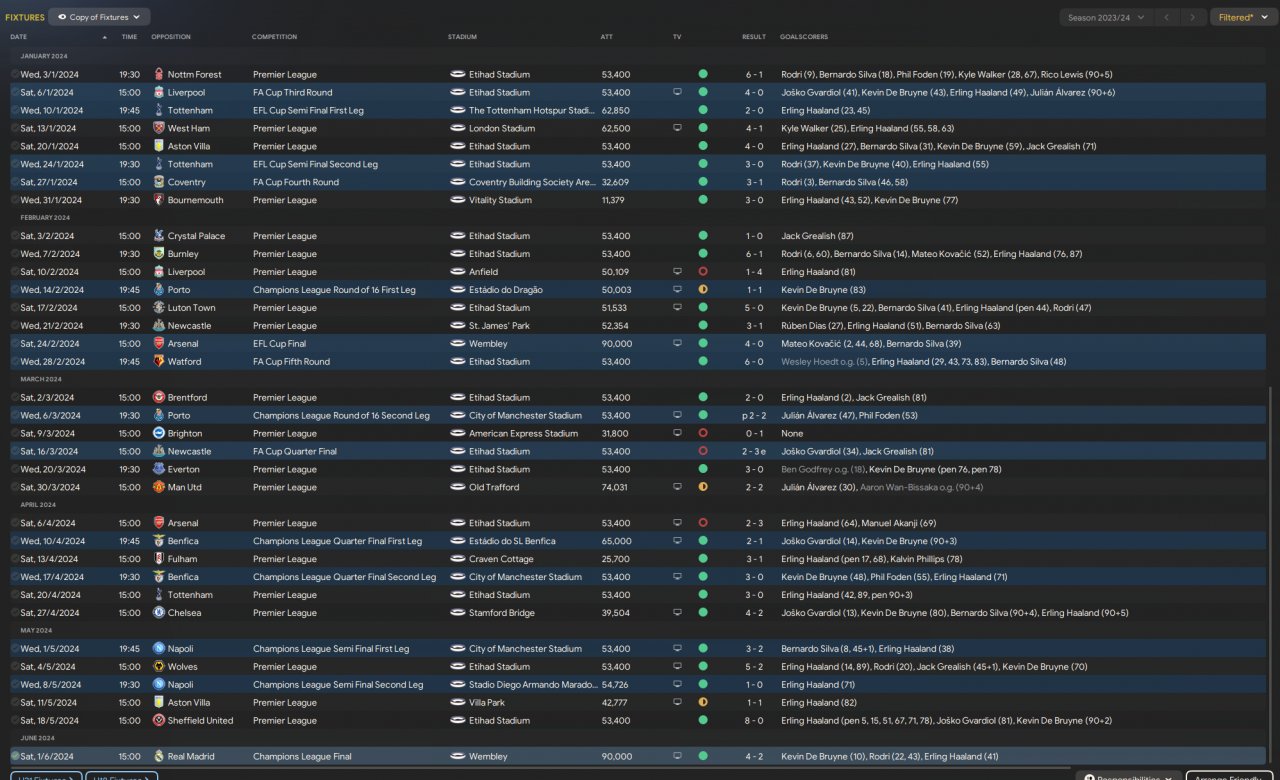Sort fixtures by the Stadium column header

(x=462, y=37)
